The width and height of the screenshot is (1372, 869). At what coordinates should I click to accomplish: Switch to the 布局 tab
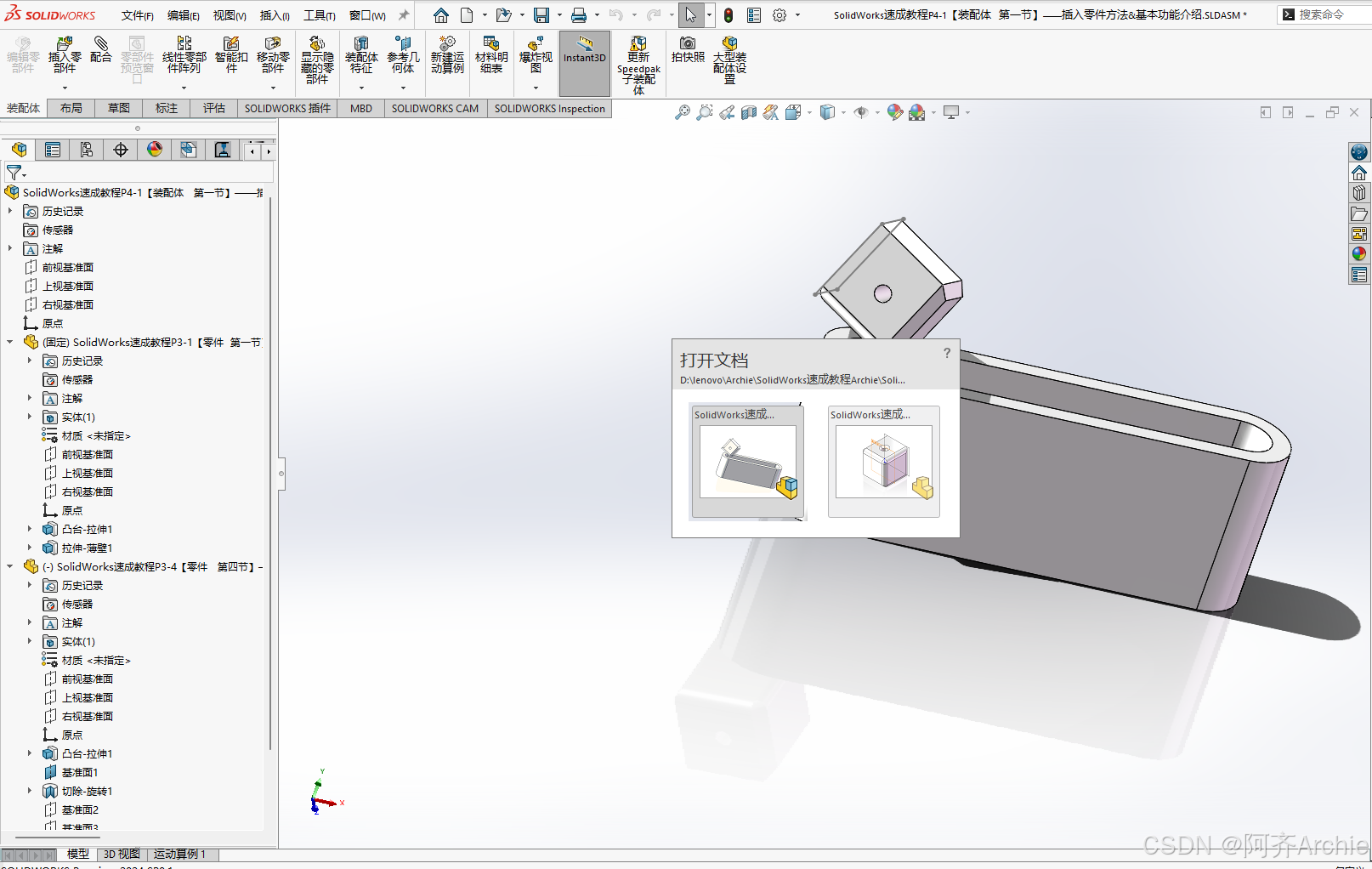71,108
